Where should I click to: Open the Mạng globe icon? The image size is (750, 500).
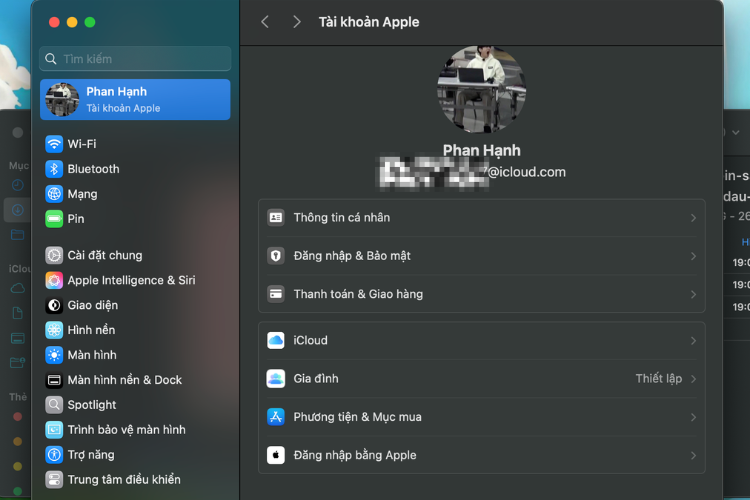(54, 194)
